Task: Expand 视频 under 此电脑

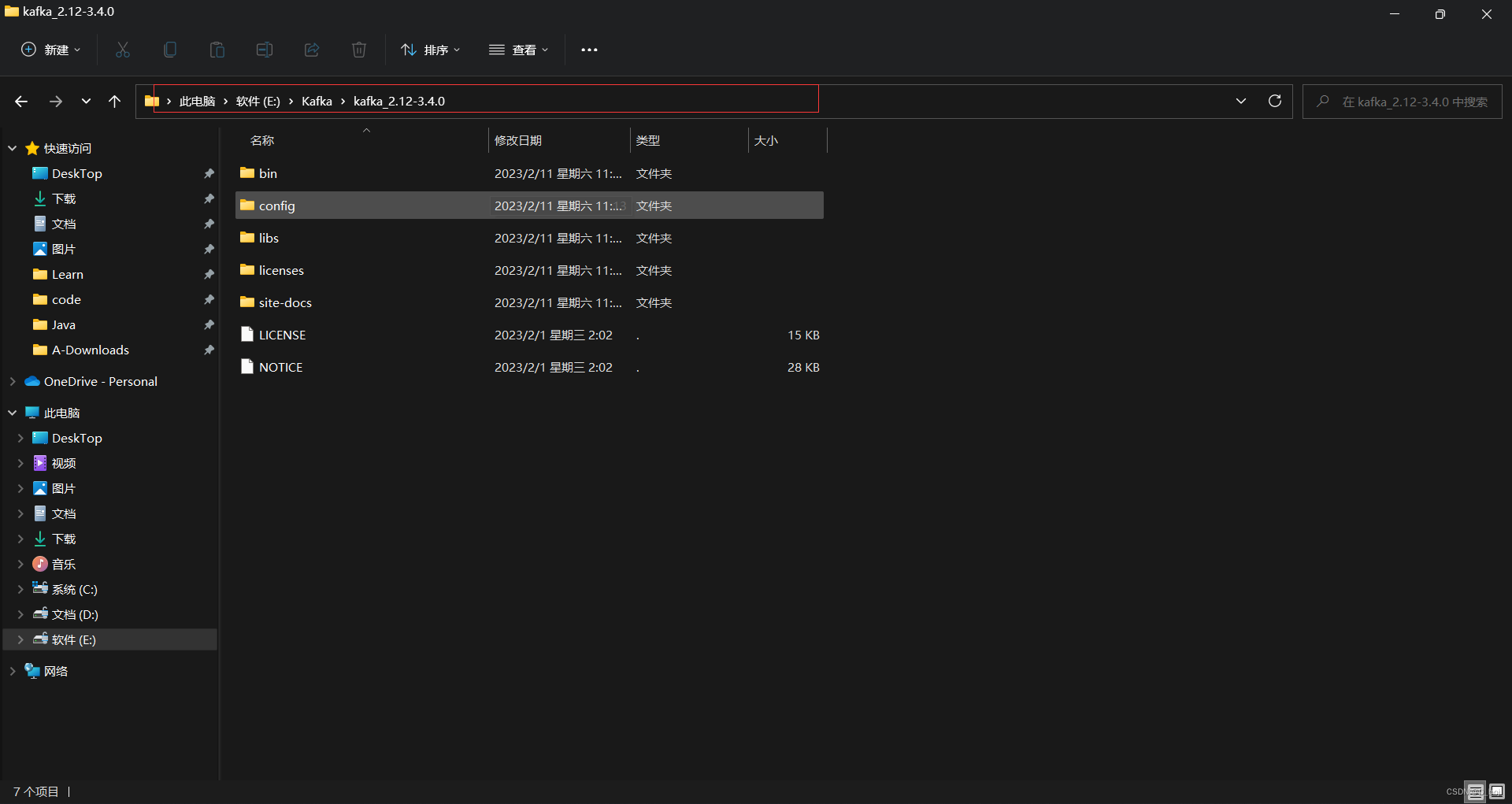Action: click(x=20, y=463)
